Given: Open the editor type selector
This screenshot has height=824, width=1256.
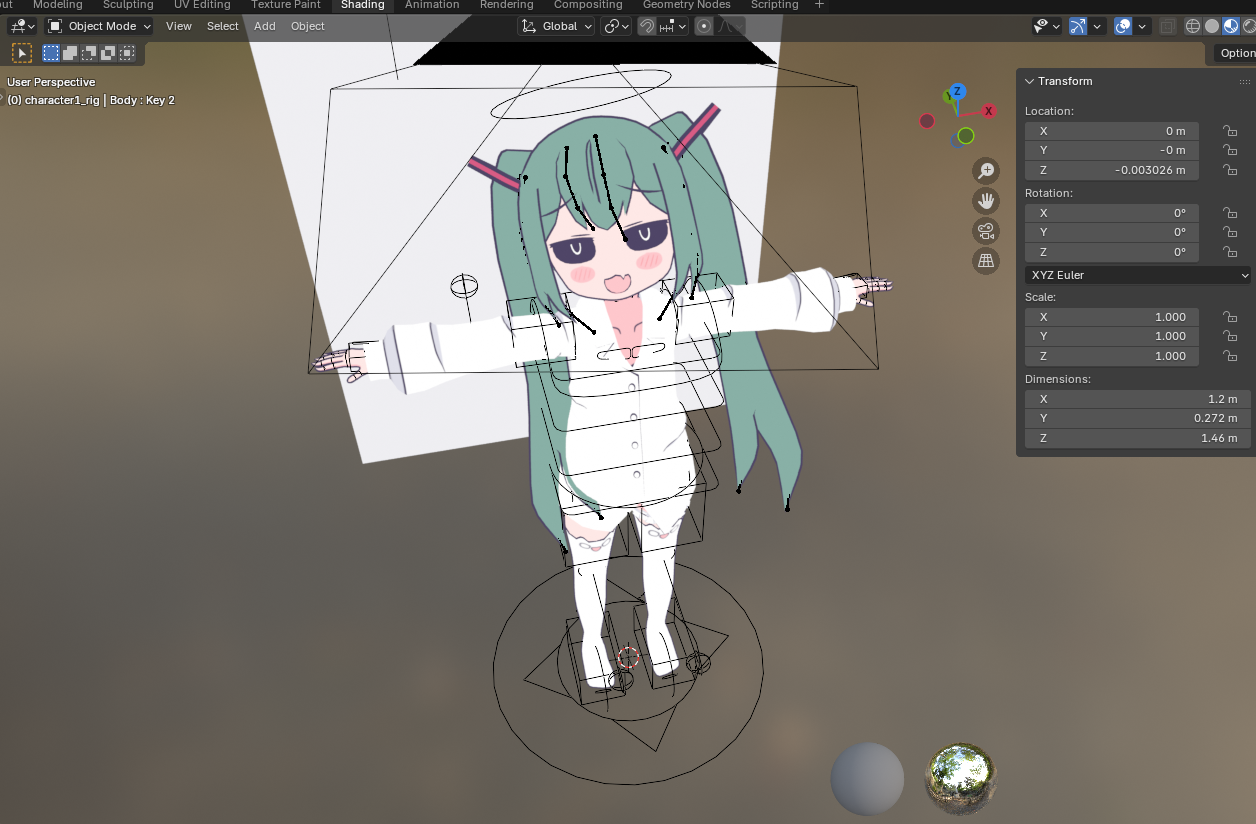Looking at the screenshot, I should pos(22,26).
